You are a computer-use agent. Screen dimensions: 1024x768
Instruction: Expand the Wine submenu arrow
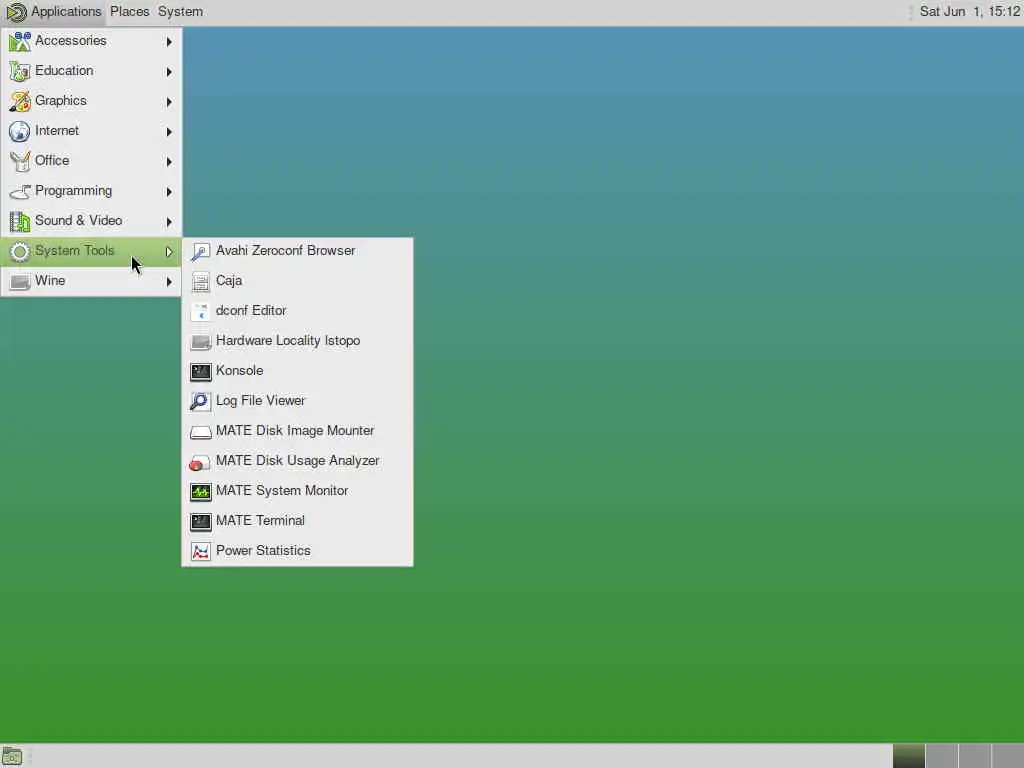coord(169,282)
